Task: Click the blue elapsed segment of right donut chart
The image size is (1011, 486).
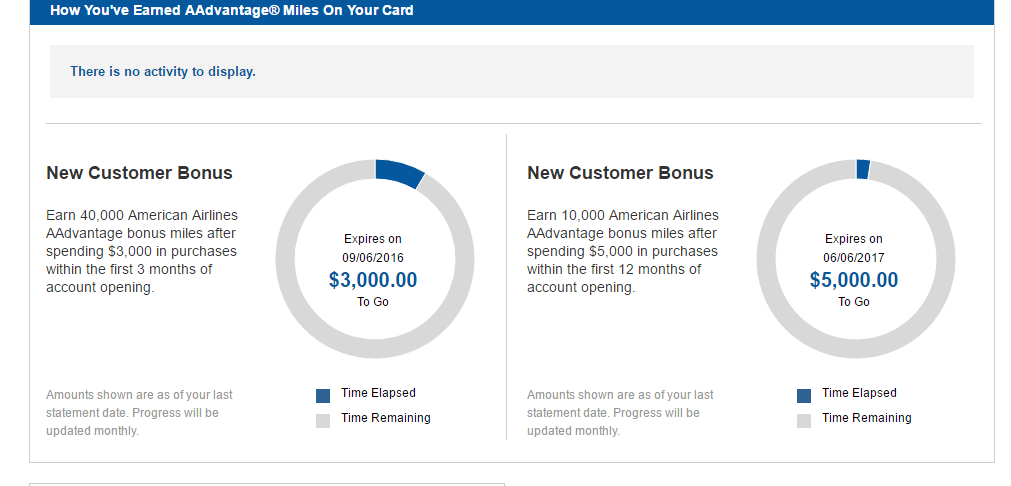Action: (x=863, y=169)
